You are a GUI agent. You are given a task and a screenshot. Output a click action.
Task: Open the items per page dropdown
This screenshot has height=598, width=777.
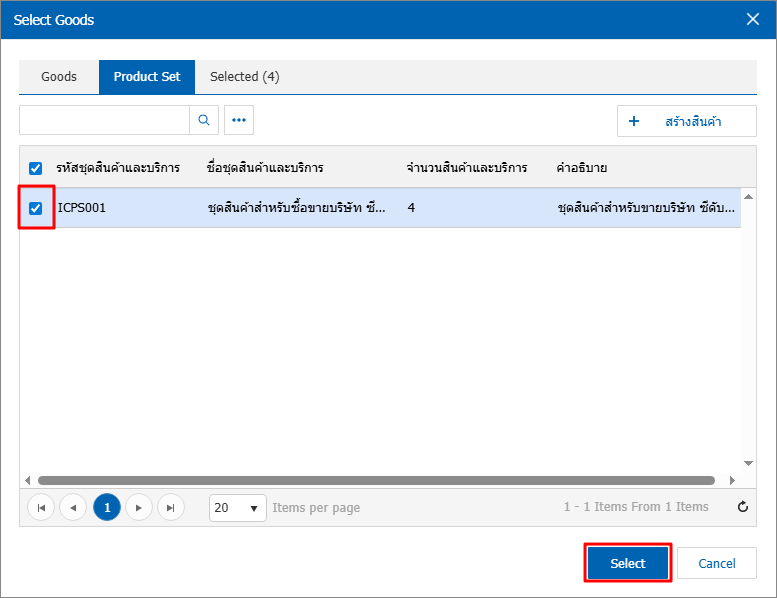click(x=238, y=508)
